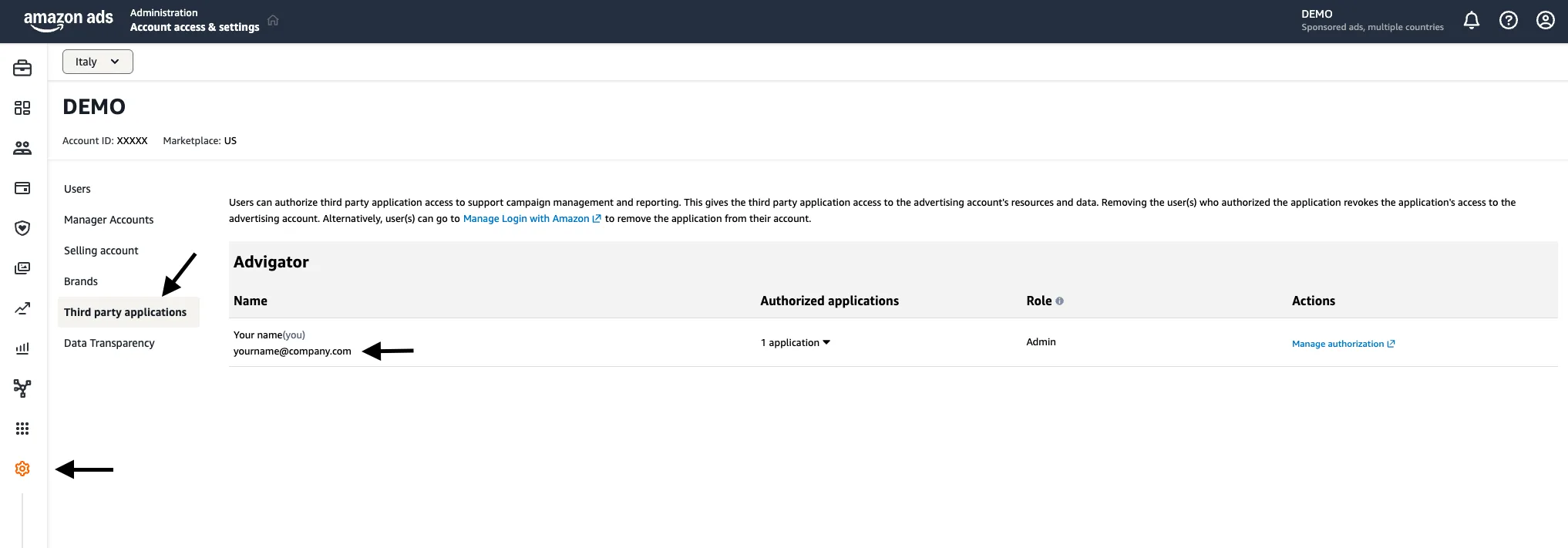Open the user profile icon
This screenshot has width=1568, height=548.
(x=1546, y=20)
